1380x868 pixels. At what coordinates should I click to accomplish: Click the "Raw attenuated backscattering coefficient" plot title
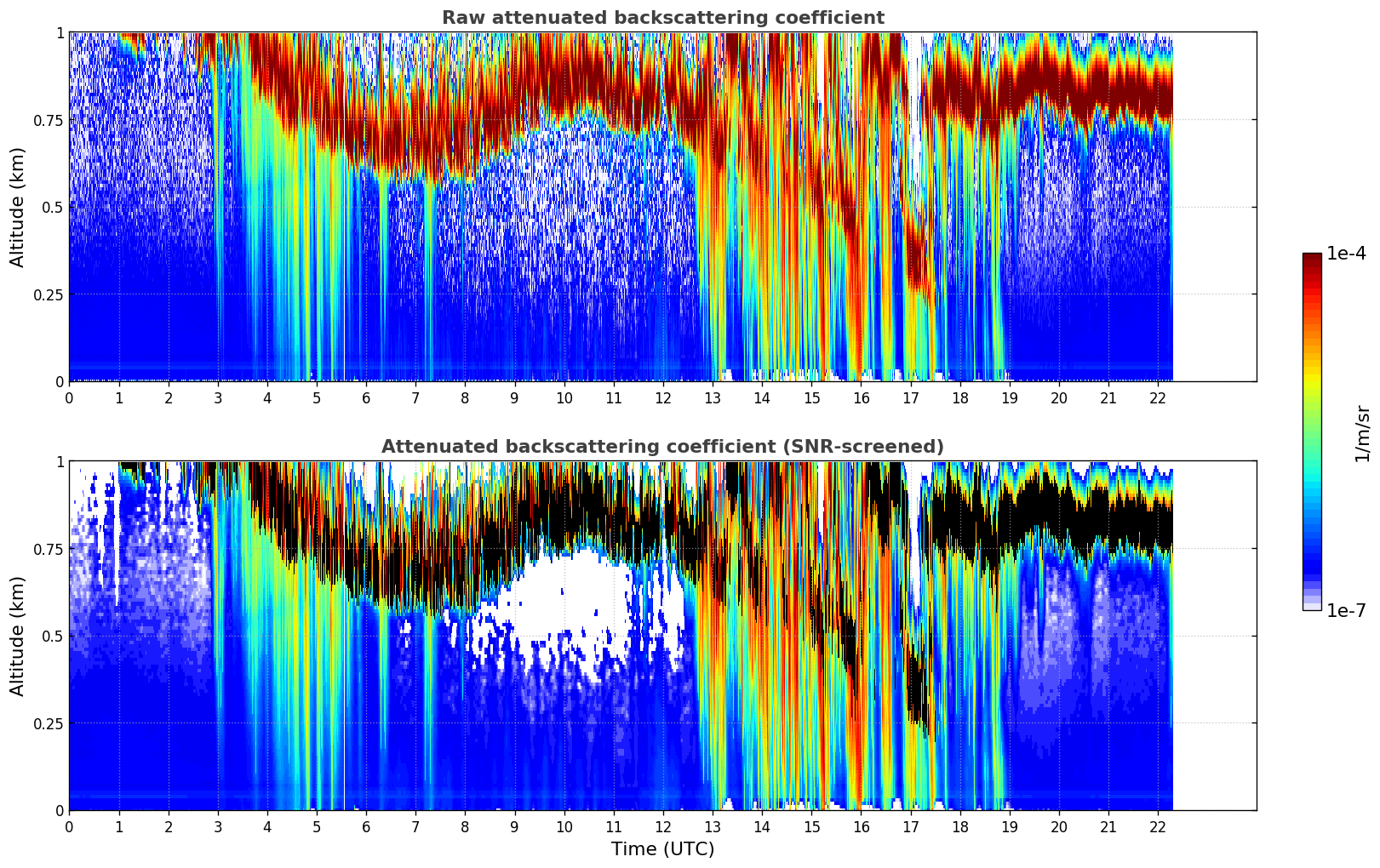point(662,18)
